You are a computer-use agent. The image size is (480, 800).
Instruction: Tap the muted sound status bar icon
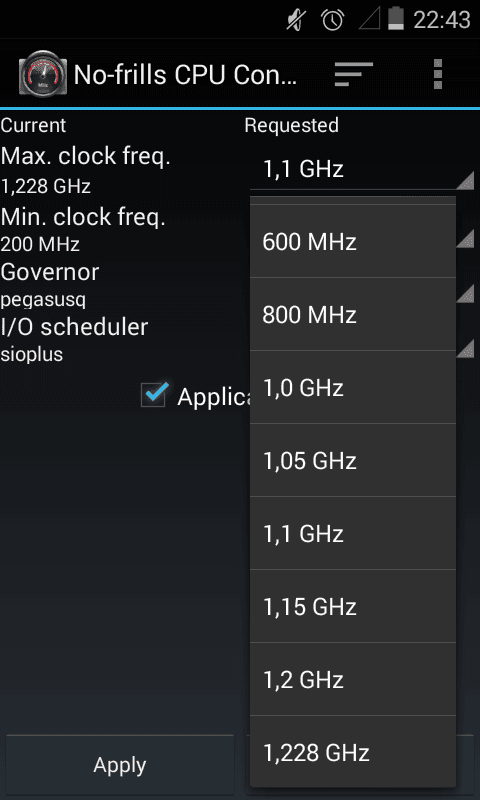(x=296, y=20)
